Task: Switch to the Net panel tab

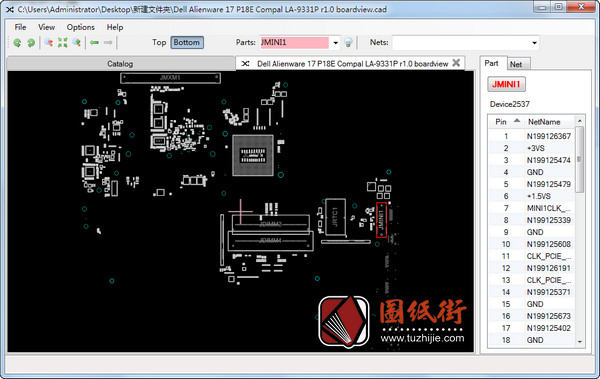Action: click(x=516, y=64)
